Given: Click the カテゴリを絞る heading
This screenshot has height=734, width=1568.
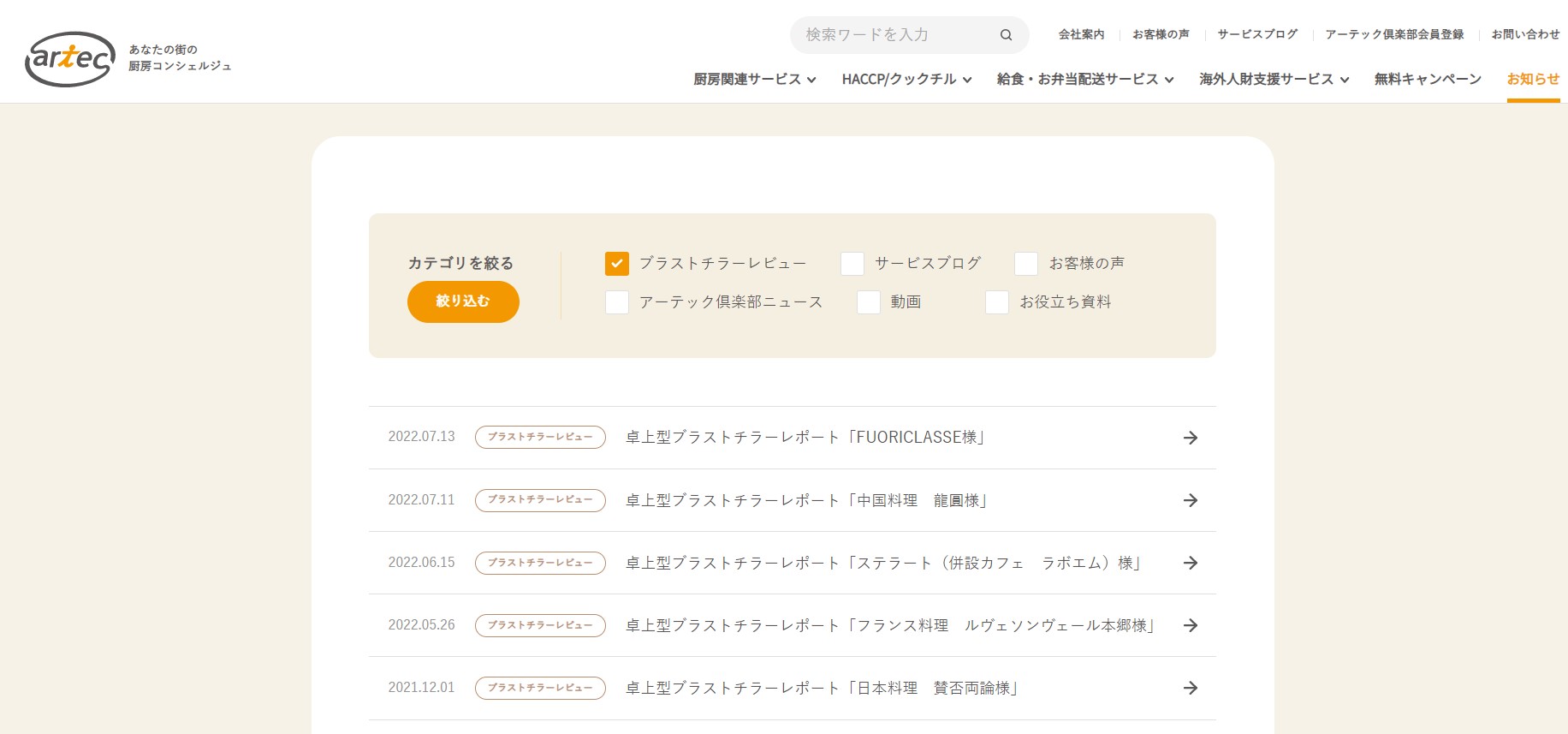Looking at the screenshot, I should click(x=460, y=263).
